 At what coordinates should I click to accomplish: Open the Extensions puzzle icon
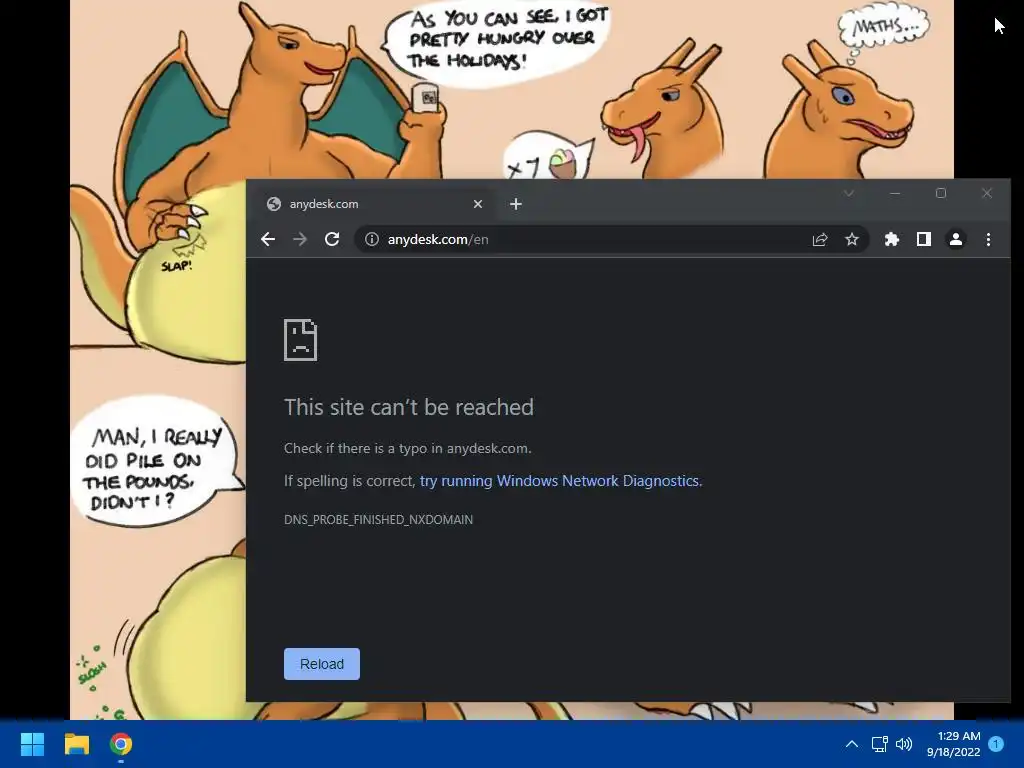coord(891,239)
